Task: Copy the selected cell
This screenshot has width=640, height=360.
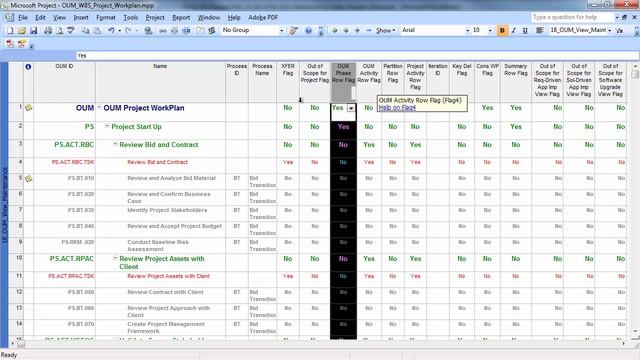Action: coord(85,31)
